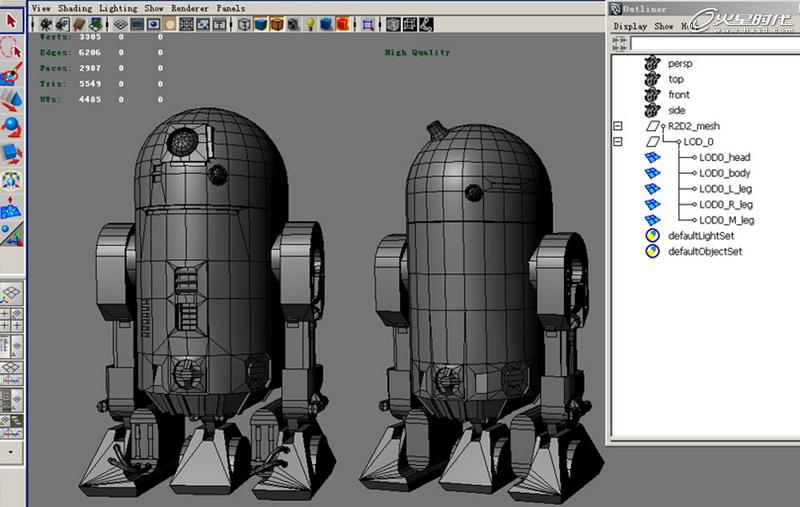Open the Renderer menu
The image size is (800, 507).
coord(190,7)
